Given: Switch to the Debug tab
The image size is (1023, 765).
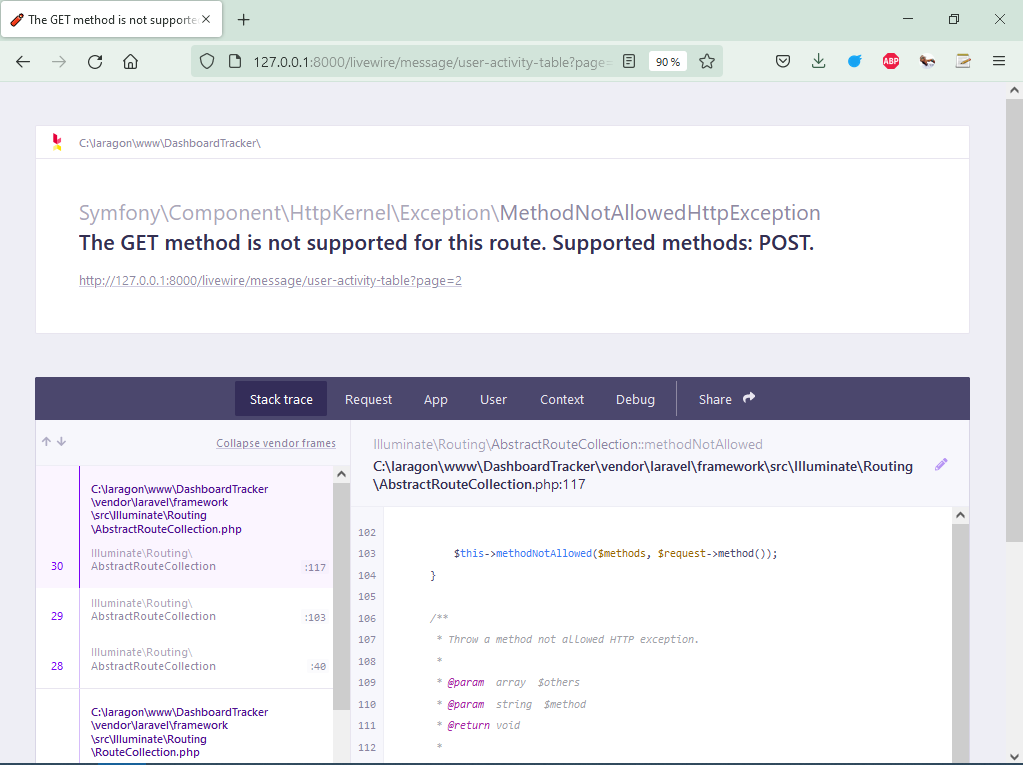Looking at the screenshot, I should (635, 399).
